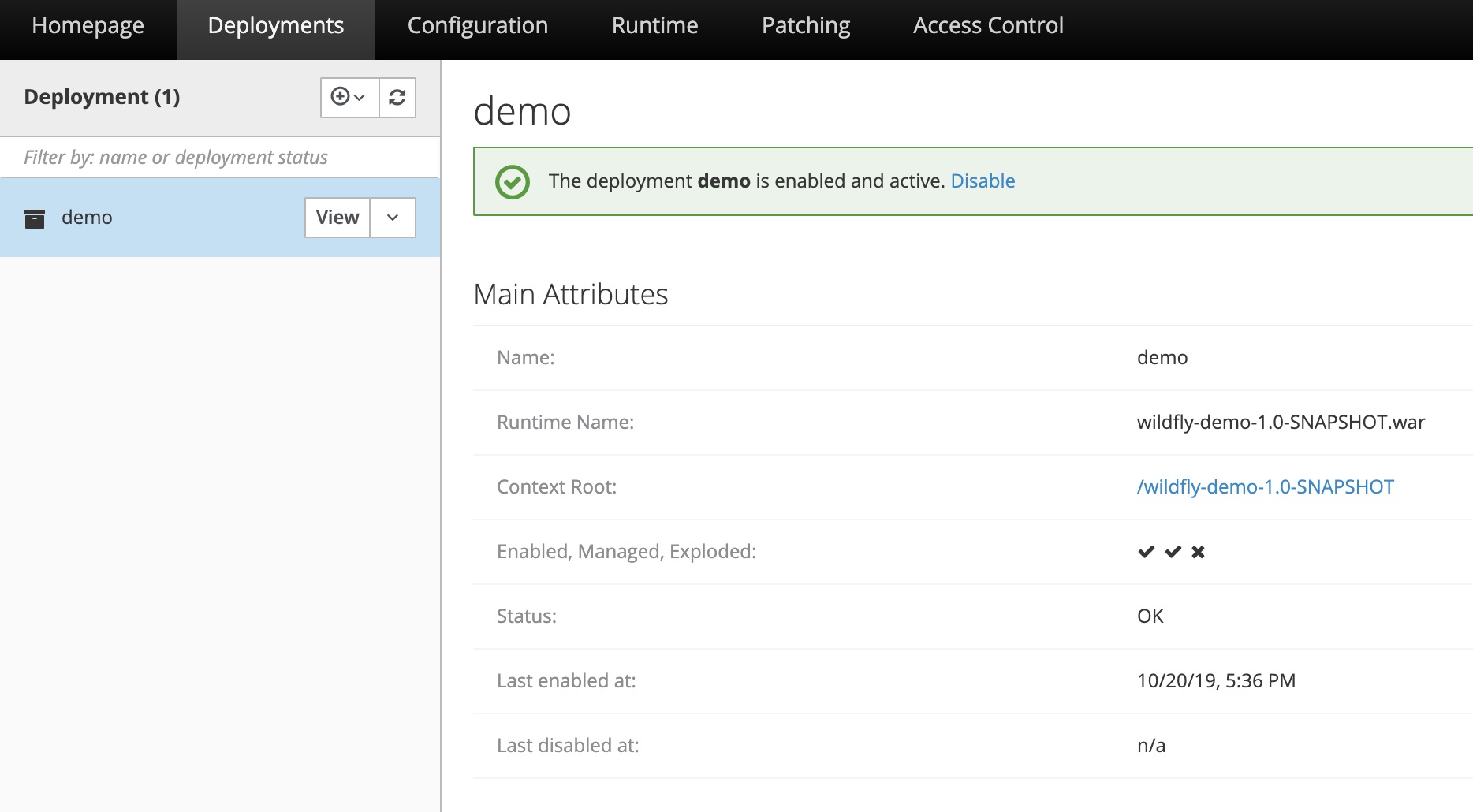Open the /wildfly-demo-1.0-SNAPSHOT context root link

[x=1265, y=487]
